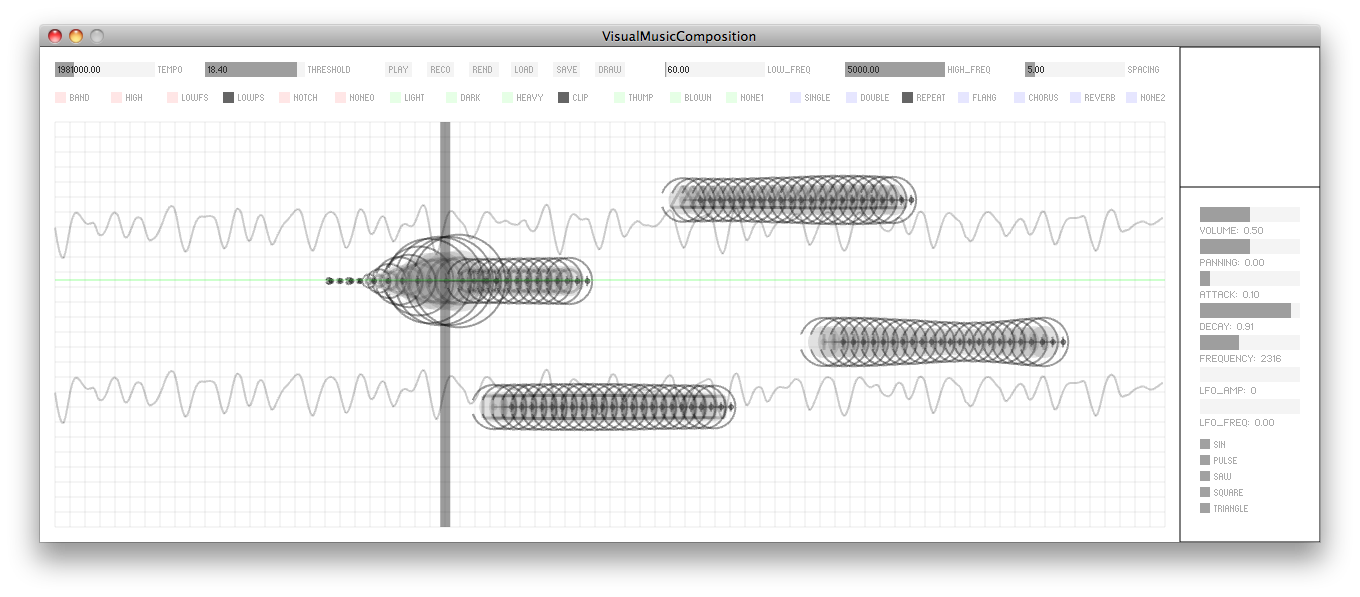Enable the CHORUS effect
This screenshot has width=1360, height=597.
coord(1021,97)
